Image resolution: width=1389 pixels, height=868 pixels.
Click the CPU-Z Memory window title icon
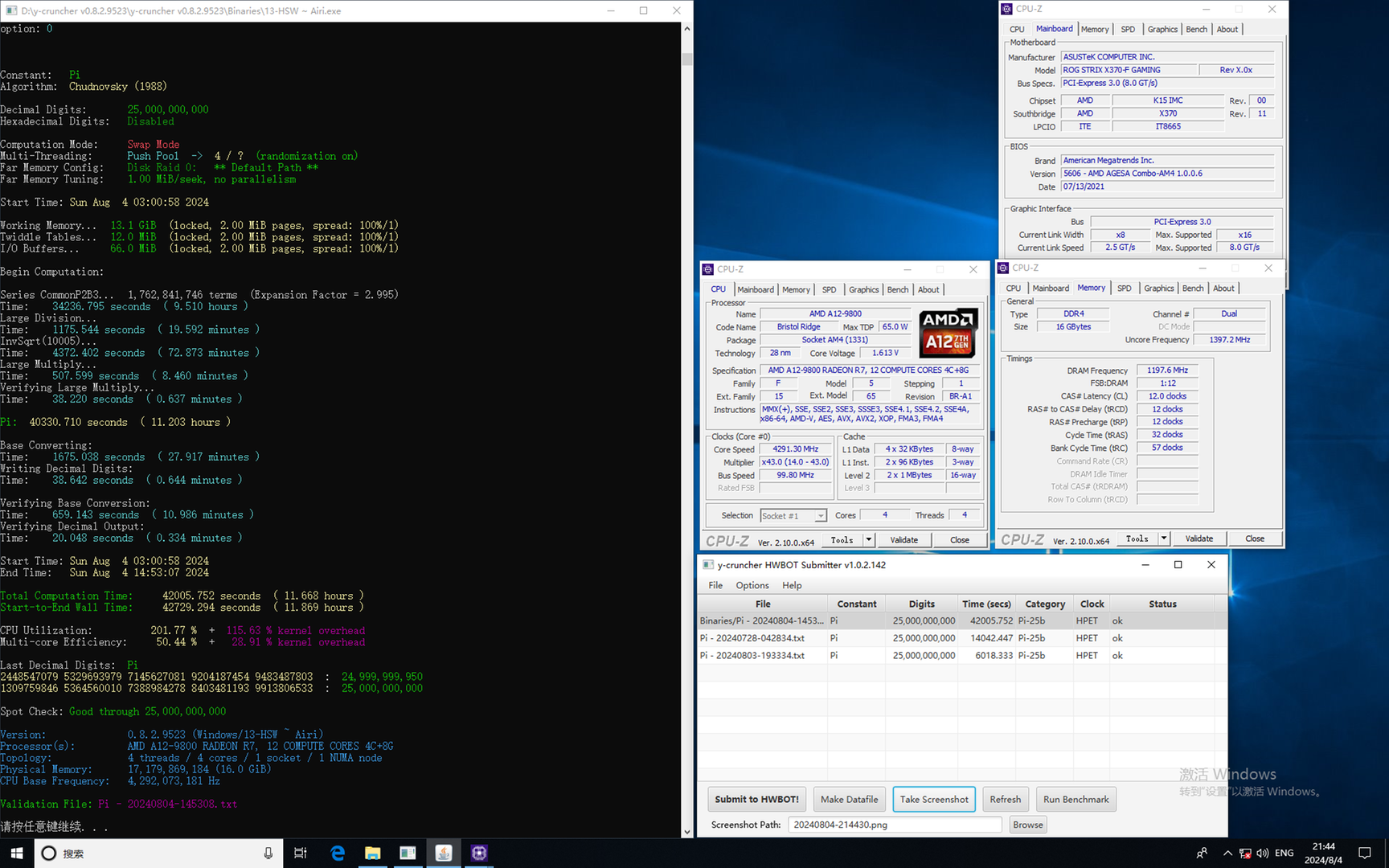pyautogui.click(x=1003, y=268)
